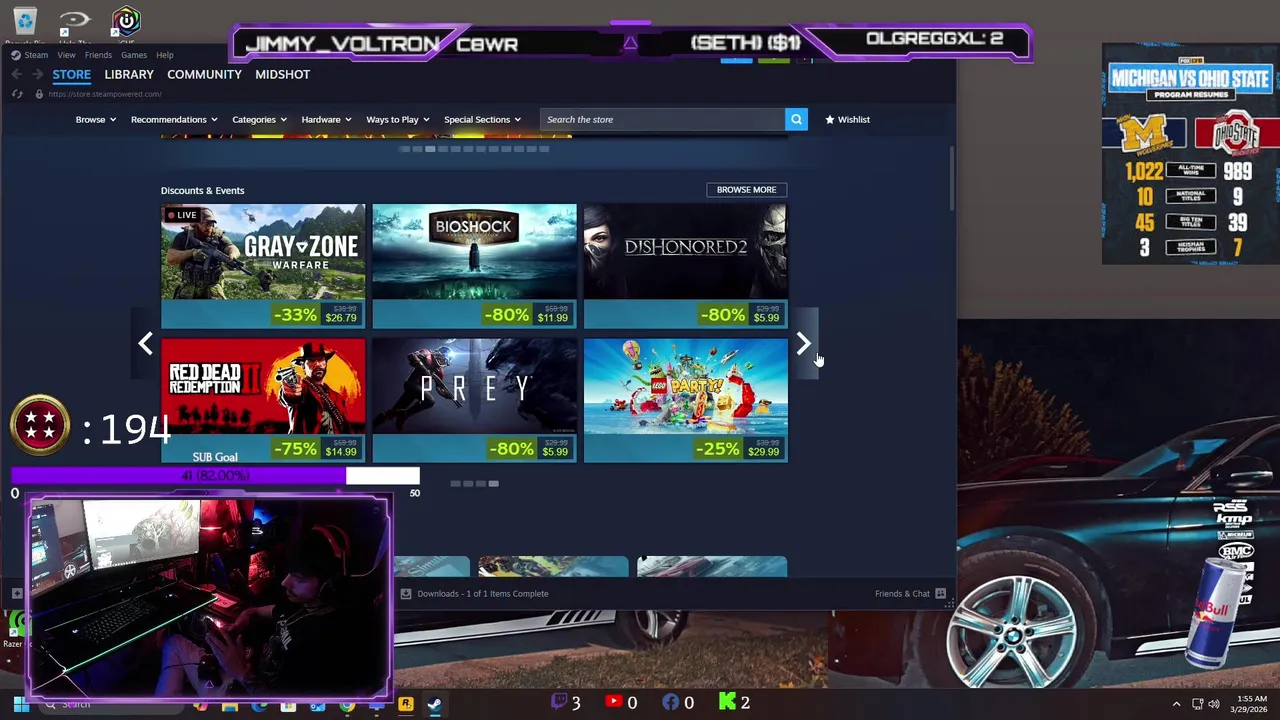This screenshot has height=720, width=1280.
Task: Open the MIDSHOT profile tab
Action: click(282, 74)
